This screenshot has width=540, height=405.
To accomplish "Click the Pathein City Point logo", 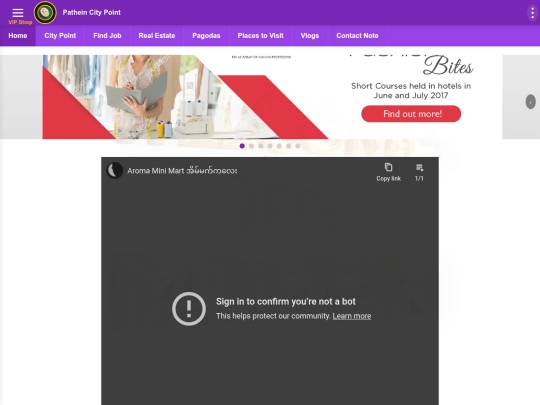I will coord(45,12).
